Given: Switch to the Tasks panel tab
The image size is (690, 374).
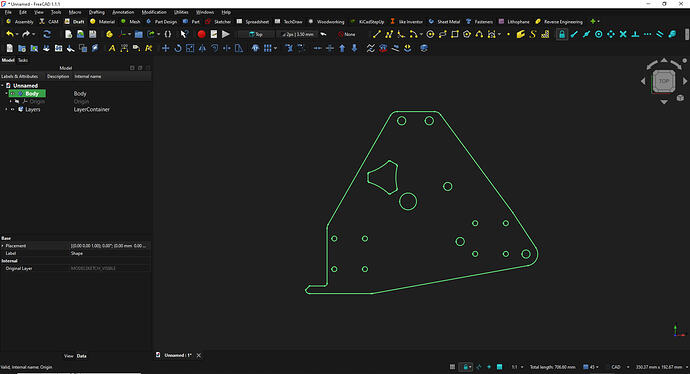Looking at the screenshot, I should click(23, 60).
